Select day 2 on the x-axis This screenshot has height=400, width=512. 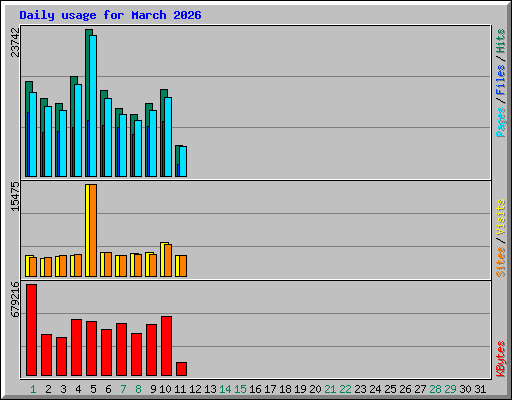(48, 389)
